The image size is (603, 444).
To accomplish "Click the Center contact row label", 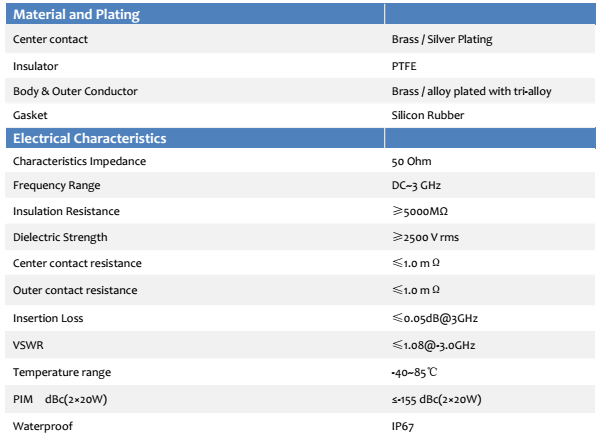I will (50, 39).
